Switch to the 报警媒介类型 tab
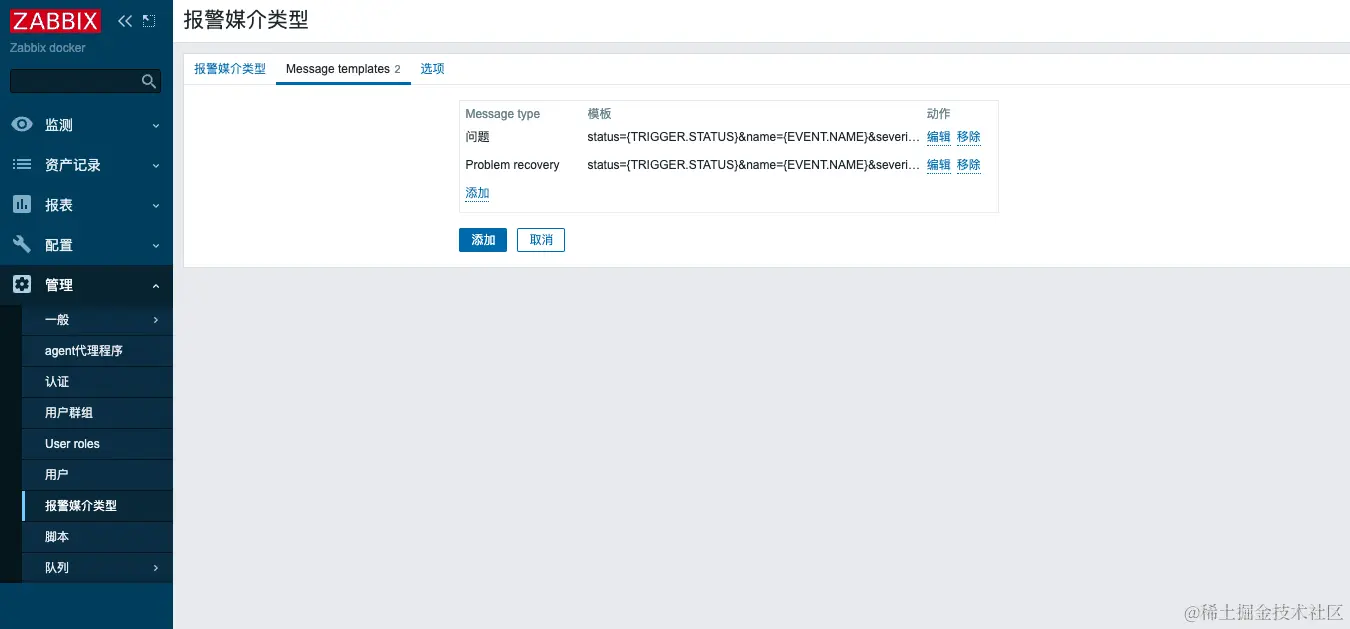1350x629 pixels. click(x=230, y=69)
